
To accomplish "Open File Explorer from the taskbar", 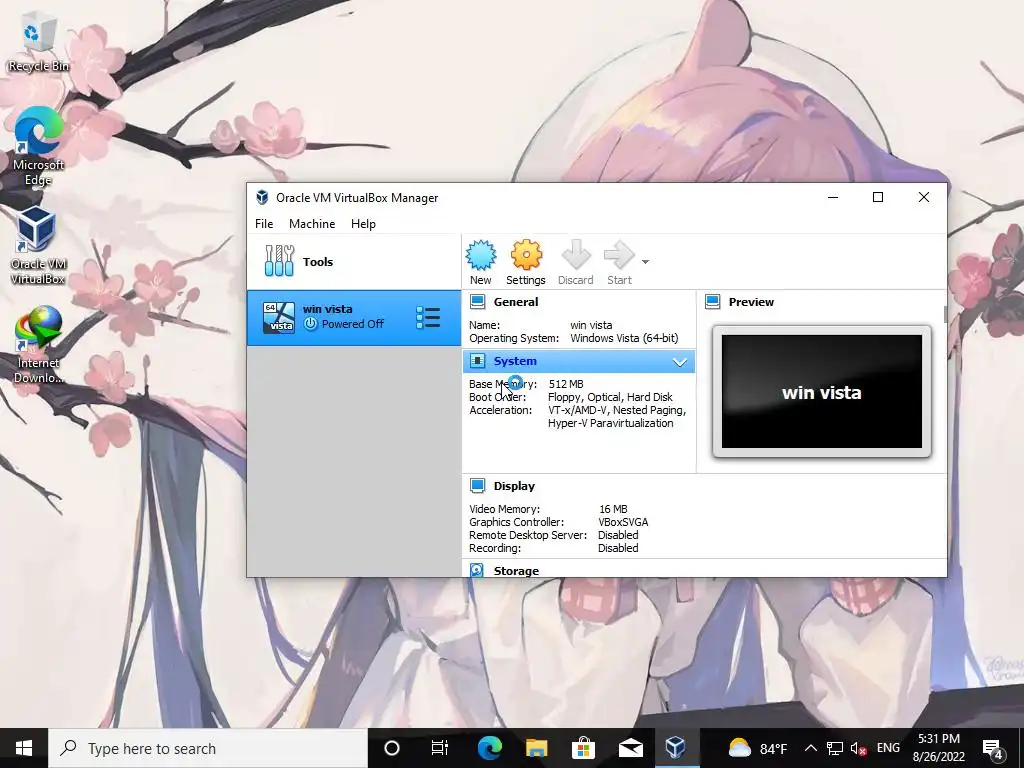I will click(x=536, y=748).
